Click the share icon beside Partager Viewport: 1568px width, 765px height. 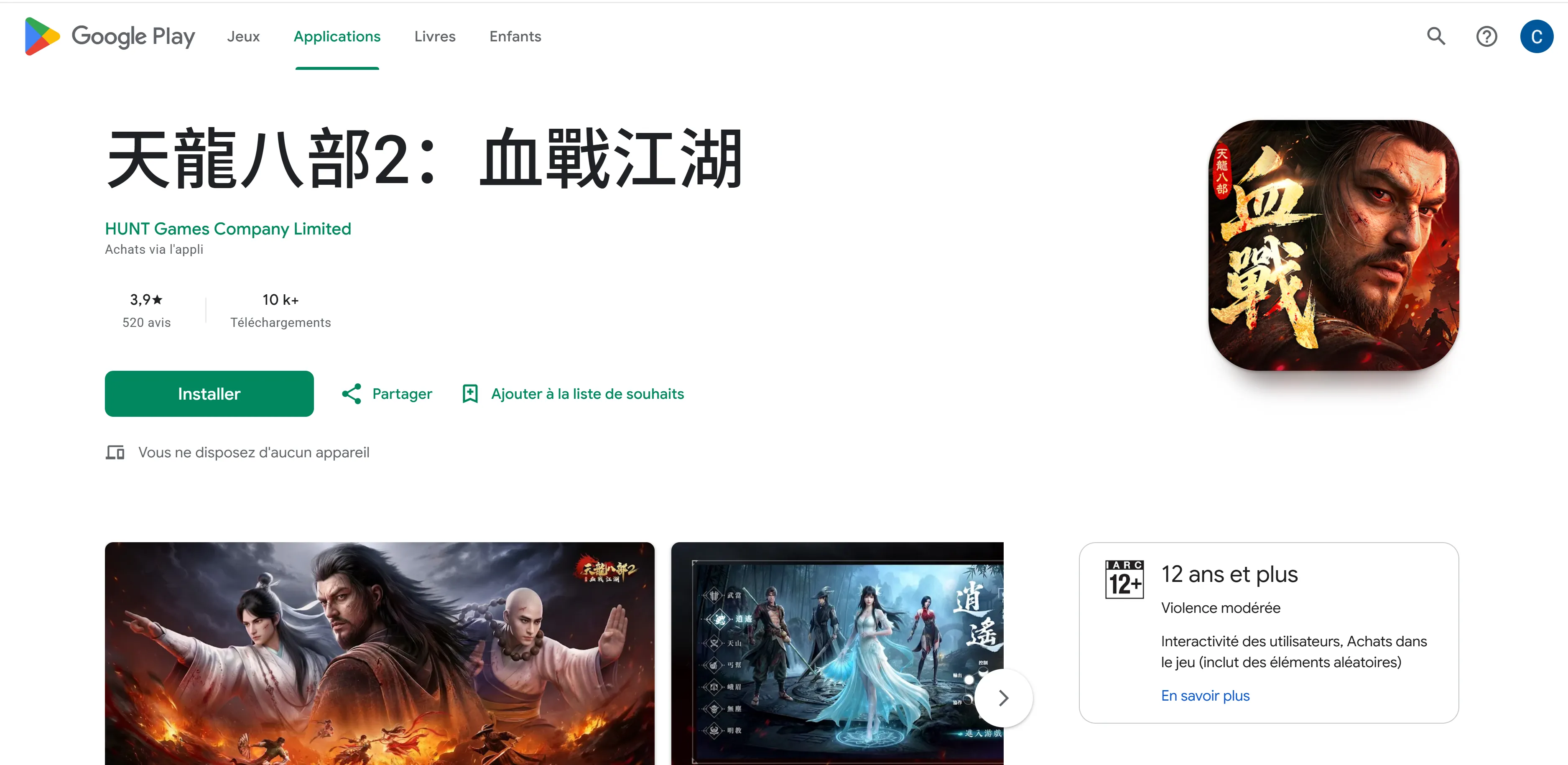click(352, 394)
